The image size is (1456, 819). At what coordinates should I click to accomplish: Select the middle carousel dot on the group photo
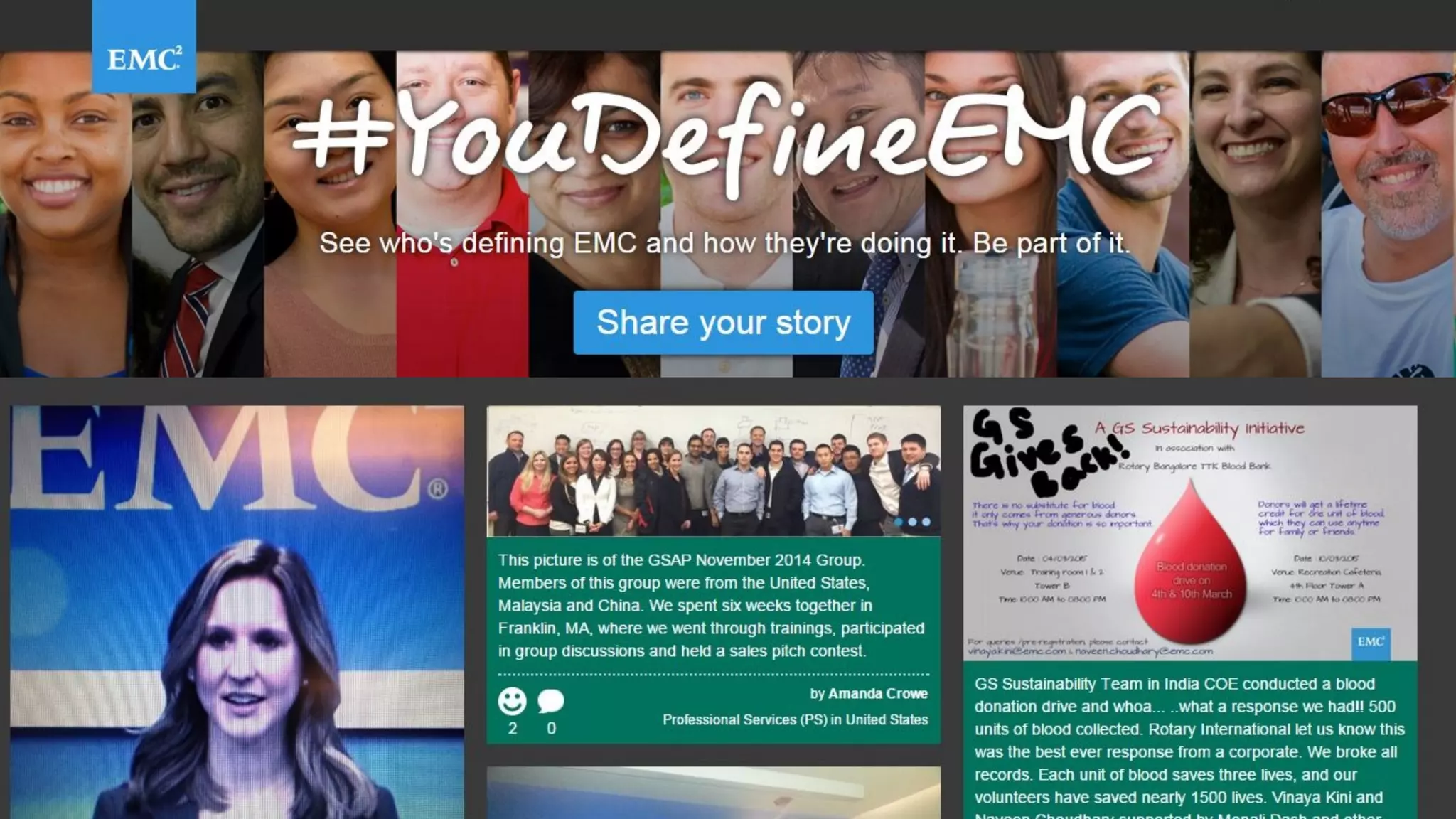click(x=913, y=522)
